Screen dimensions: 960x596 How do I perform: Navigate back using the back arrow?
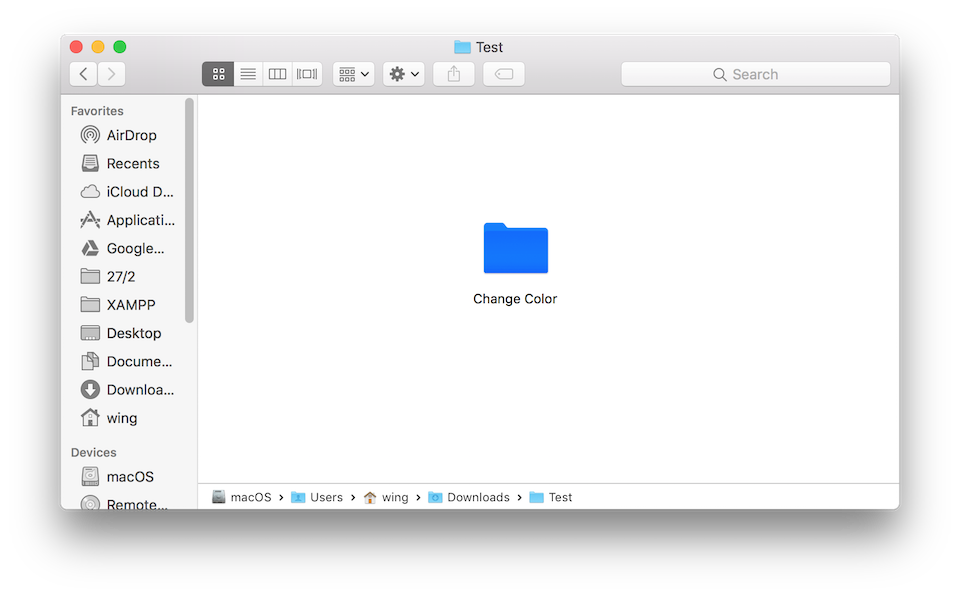tap(84, 73)
